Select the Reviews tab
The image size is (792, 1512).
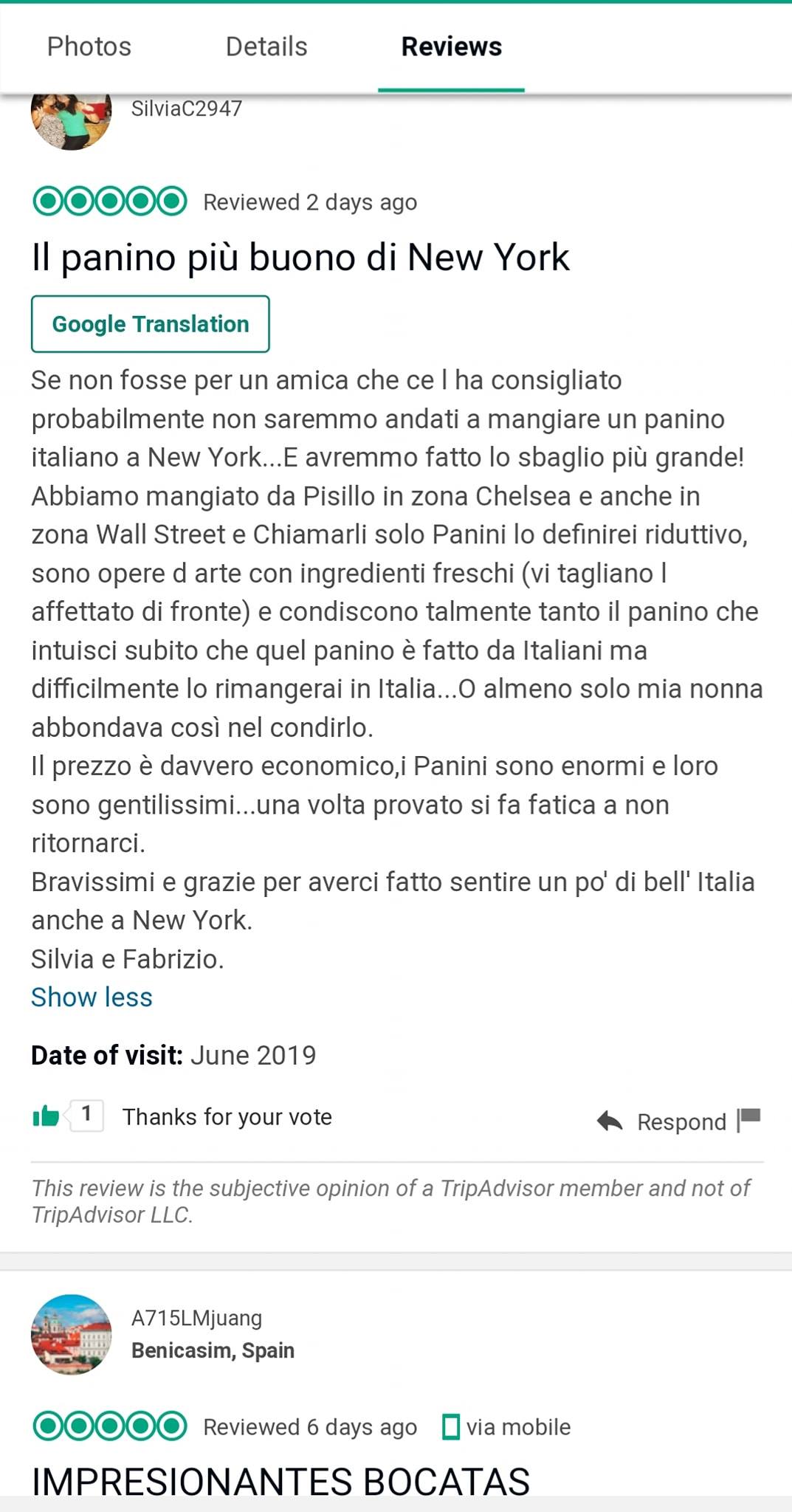[x=451, y=47]
